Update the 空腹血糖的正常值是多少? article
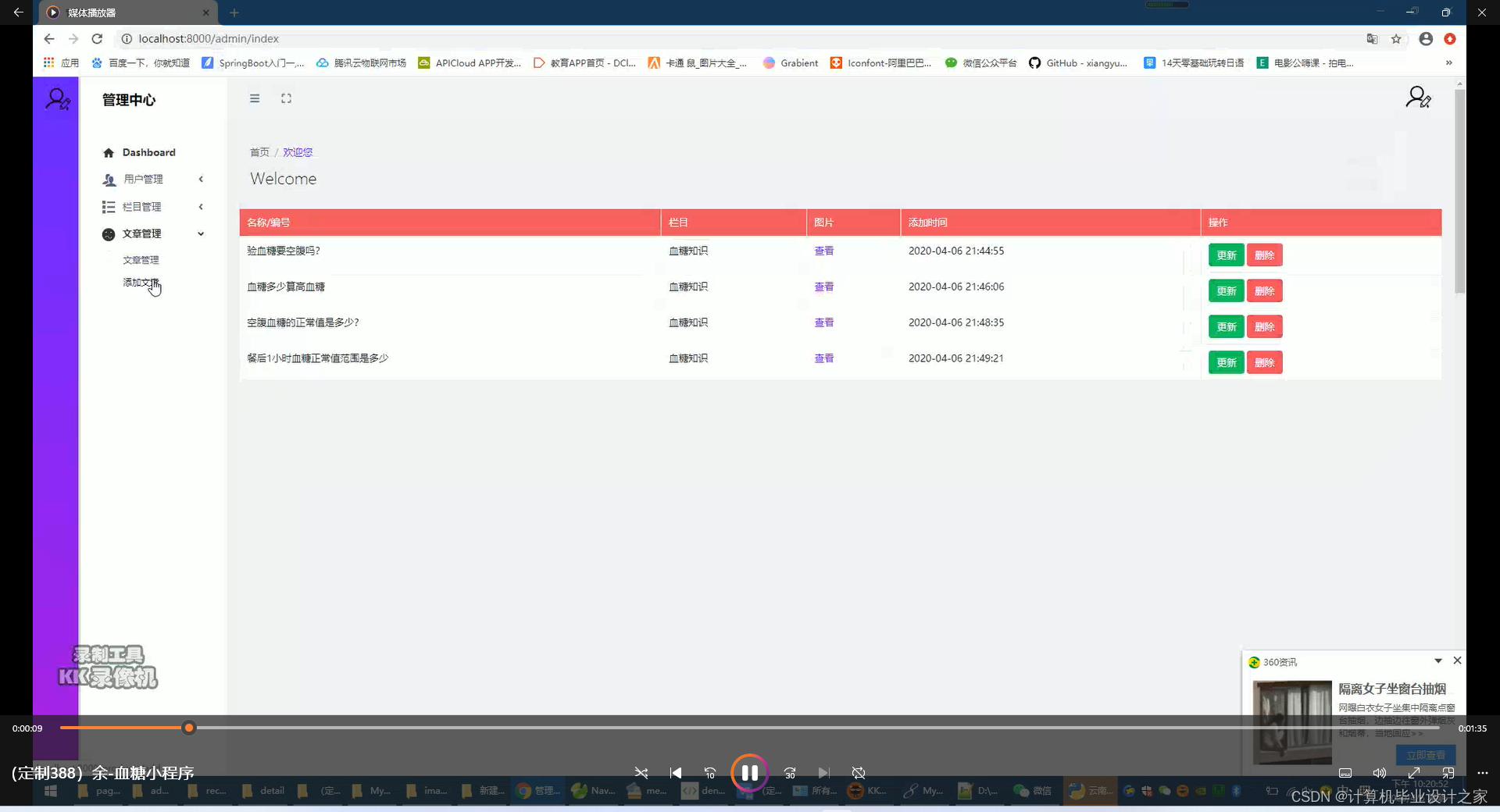This screenshot has width=1500, height=812. (x=1226, y=327)
